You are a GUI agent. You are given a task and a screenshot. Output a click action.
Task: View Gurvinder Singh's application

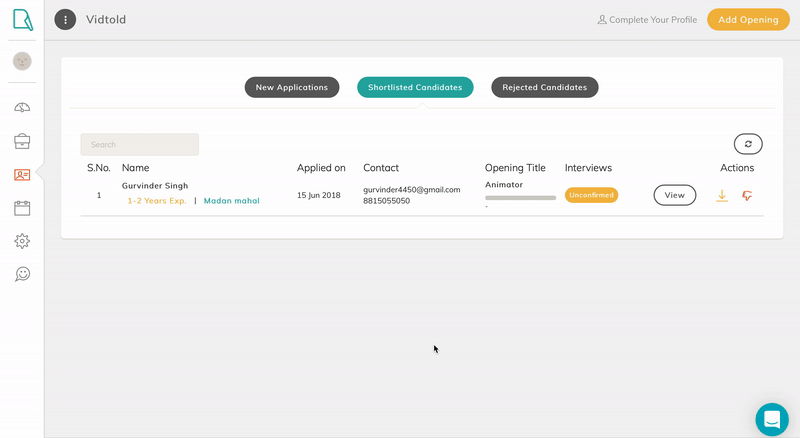pos(674,195)
